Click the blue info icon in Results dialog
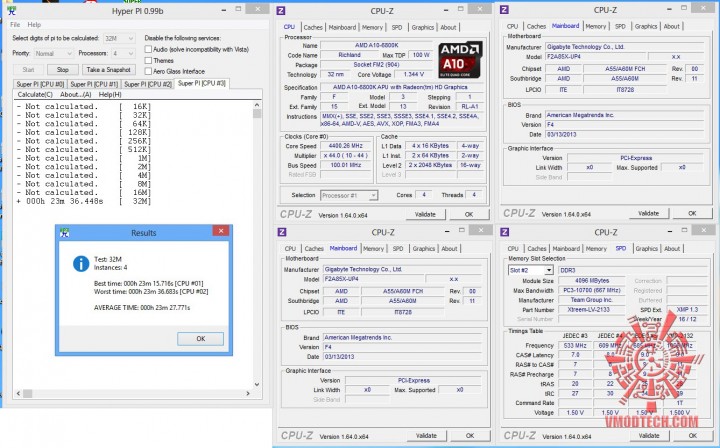720x448 pixels. (81, 263)
